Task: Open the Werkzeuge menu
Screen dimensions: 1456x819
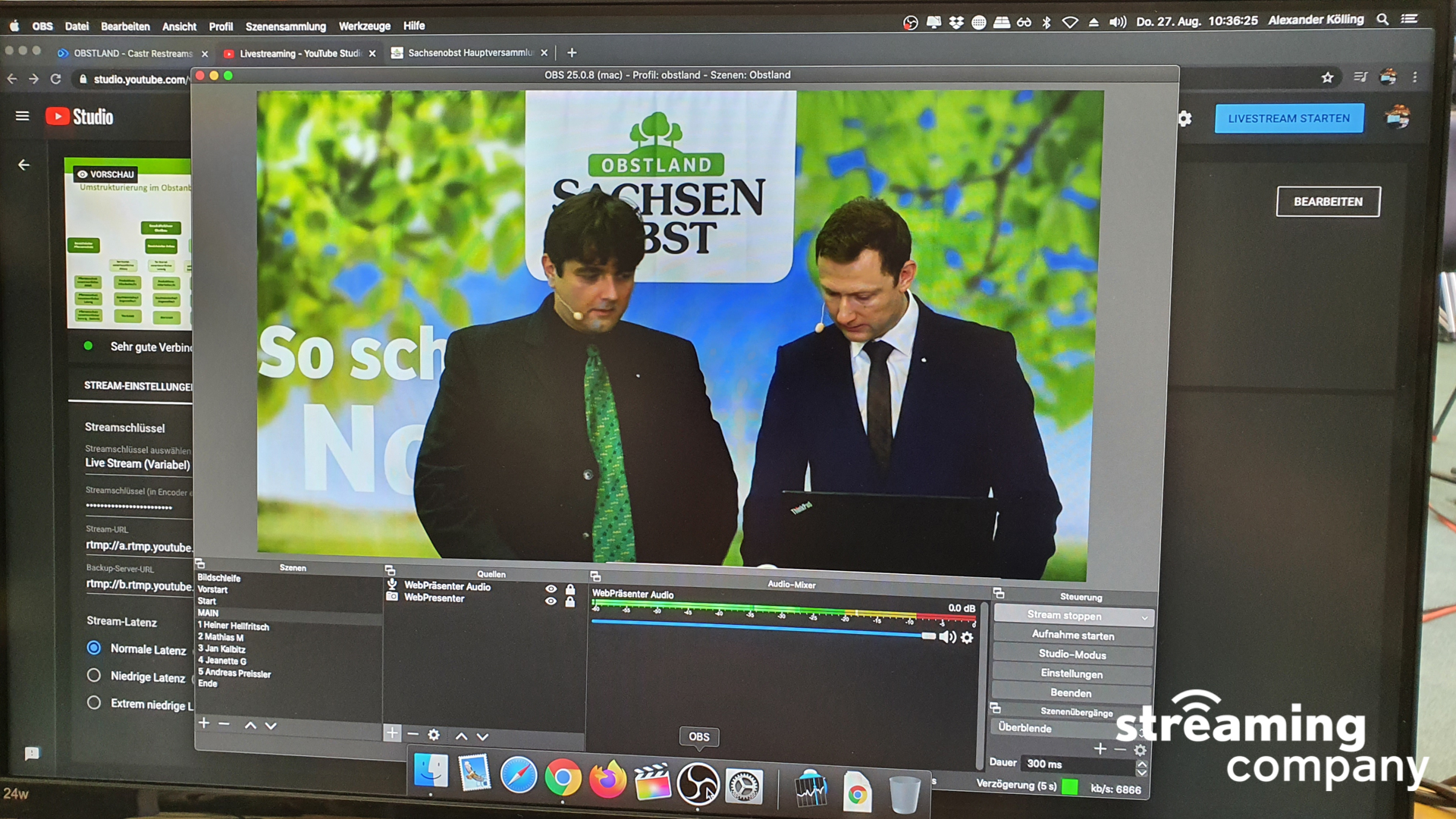Action: [x=365, y=26]
